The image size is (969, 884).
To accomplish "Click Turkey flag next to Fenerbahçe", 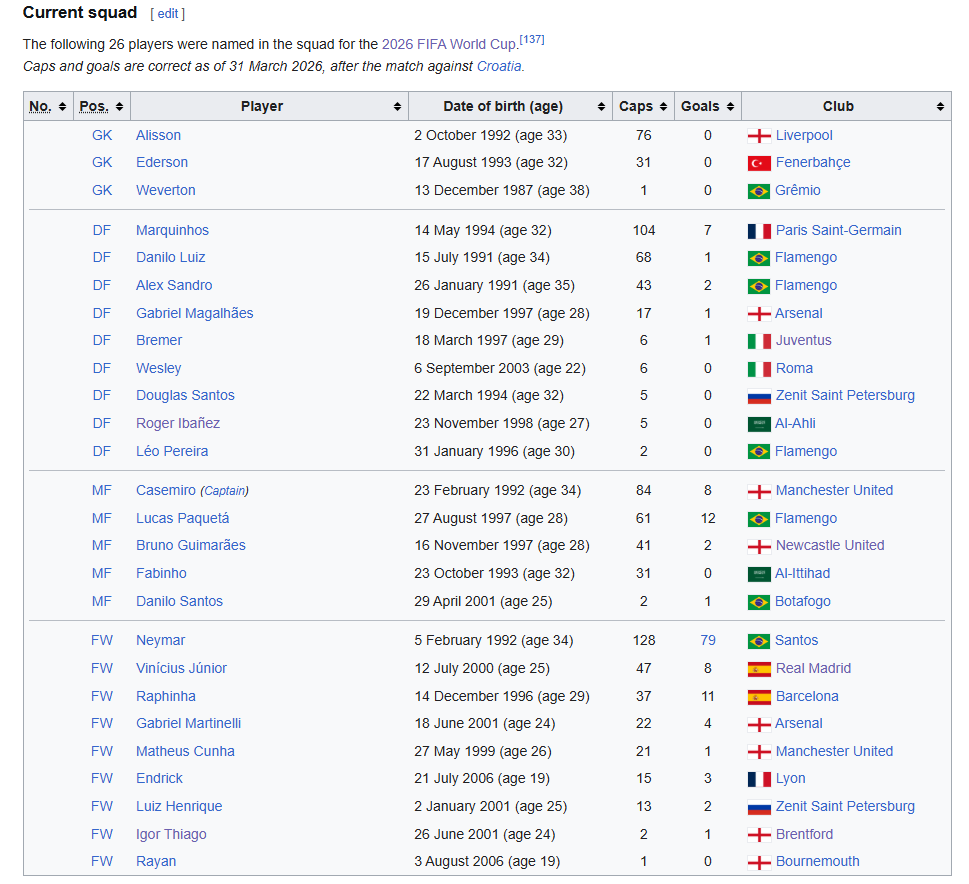I will pyautogui.click(x=759, y=163).
